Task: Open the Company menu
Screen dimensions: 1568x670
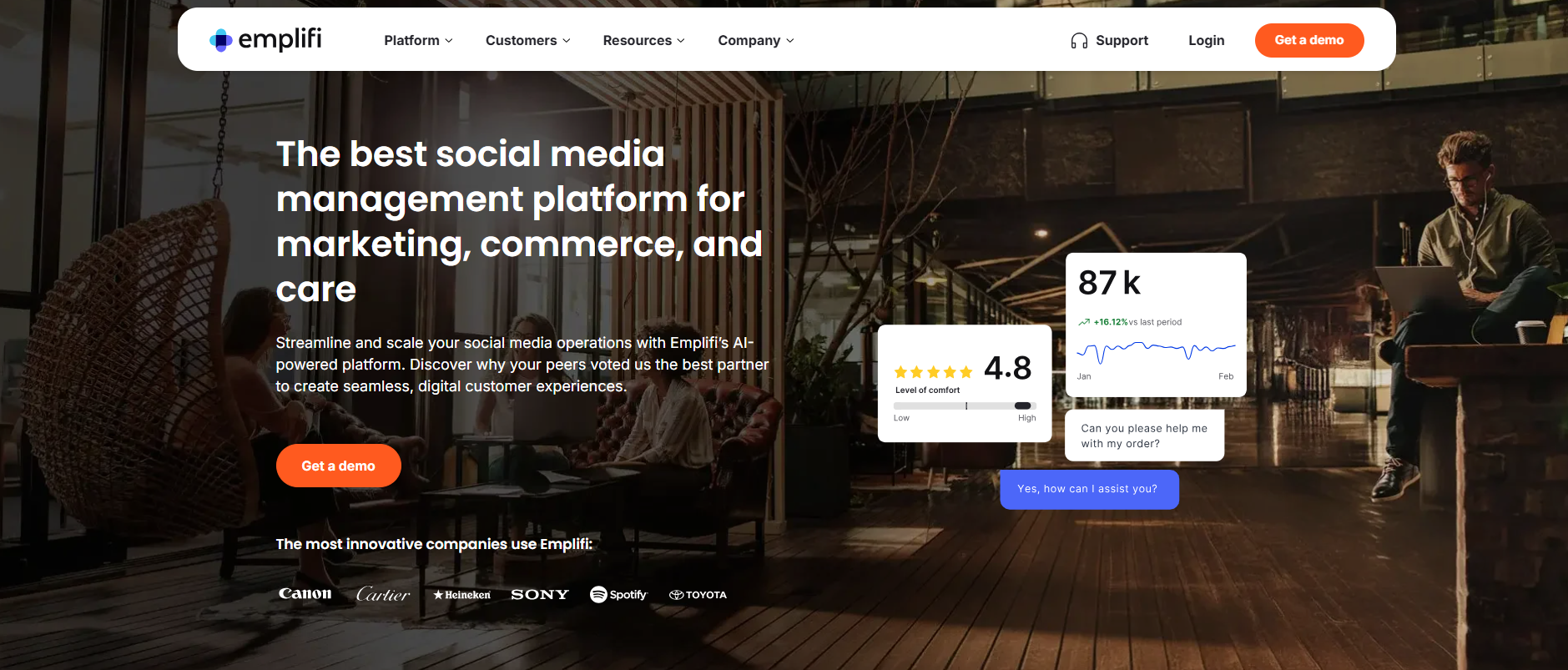Action: (755, 40)
